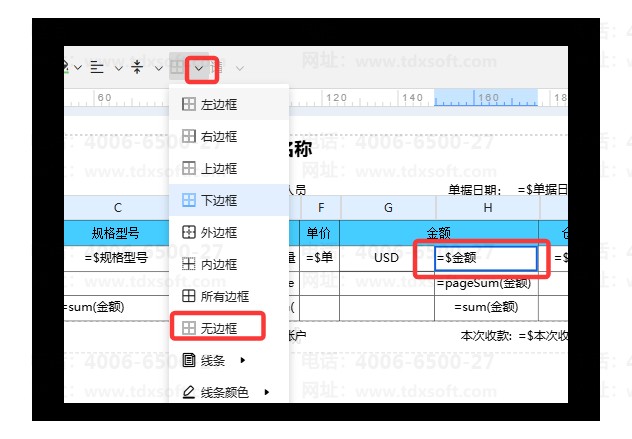
Task: Select 外边框 outer border option
Action: click(218, 232)
